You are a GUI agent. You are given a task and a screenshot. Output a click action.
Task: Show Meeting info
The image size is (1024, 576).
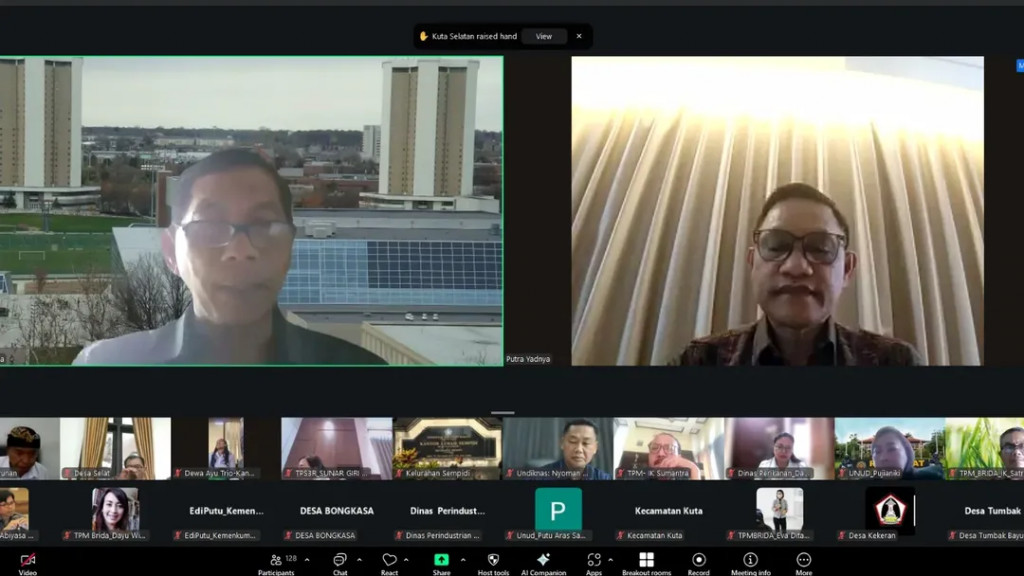750,560
